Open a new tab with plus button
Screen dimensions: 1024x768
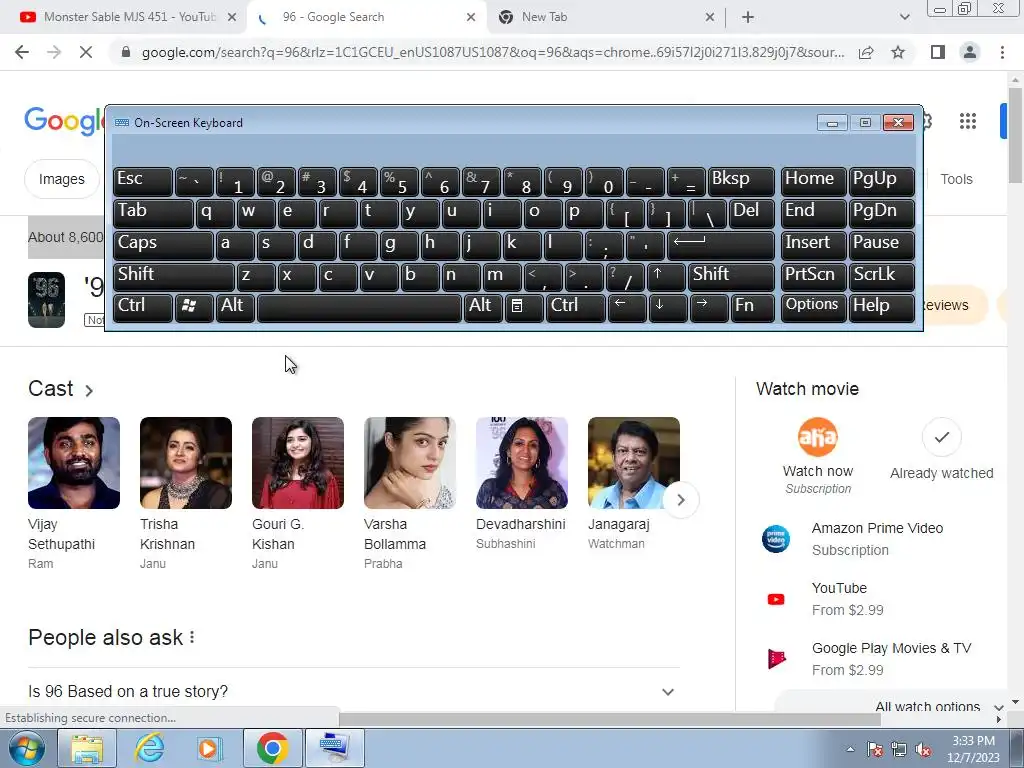(748, 17)
